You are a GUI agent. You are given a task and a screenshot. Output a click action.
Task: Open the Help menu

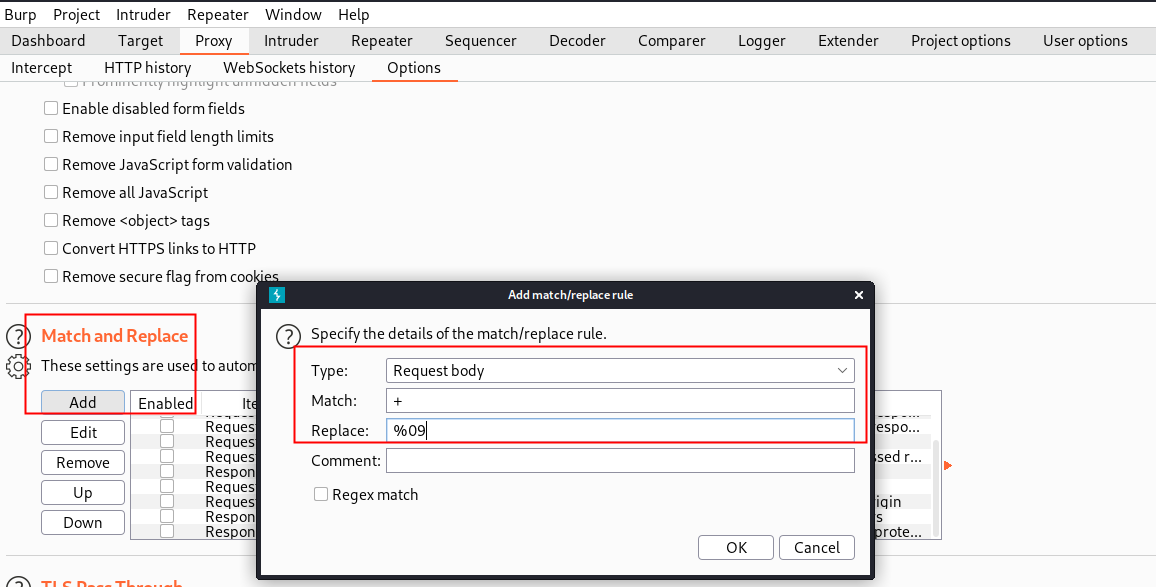(x=354, y=15)
